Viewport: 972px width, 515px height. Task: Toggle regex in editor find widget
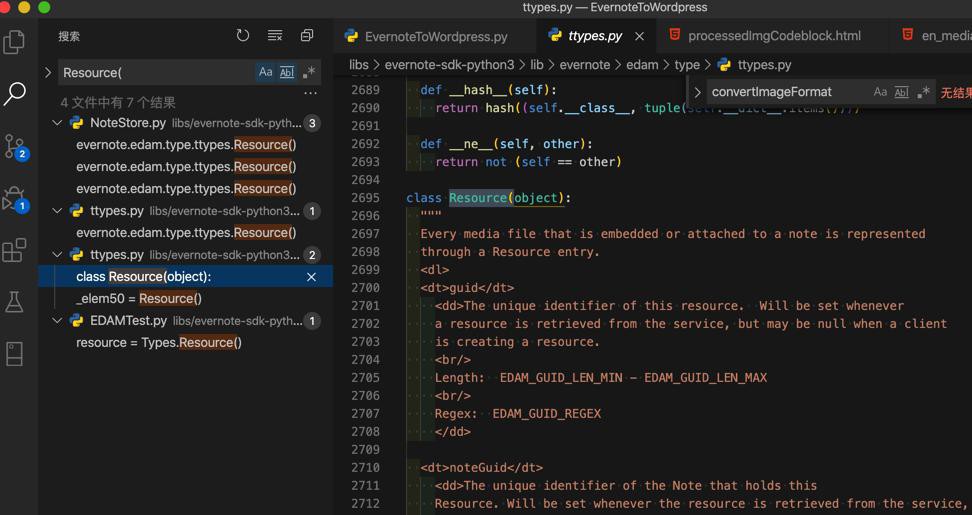[923, 92]
